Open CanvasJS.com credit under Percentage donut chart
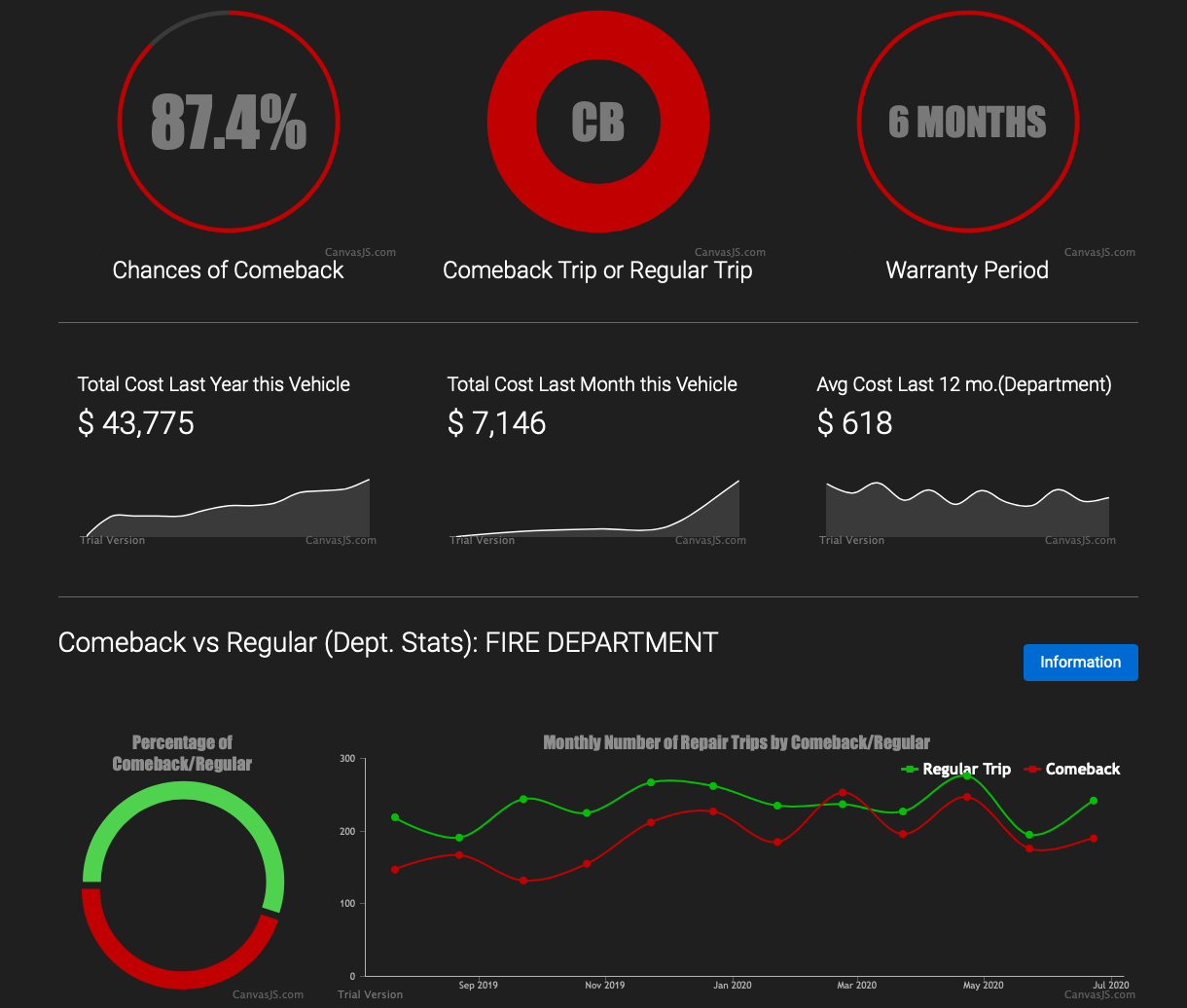 point(268,994)
